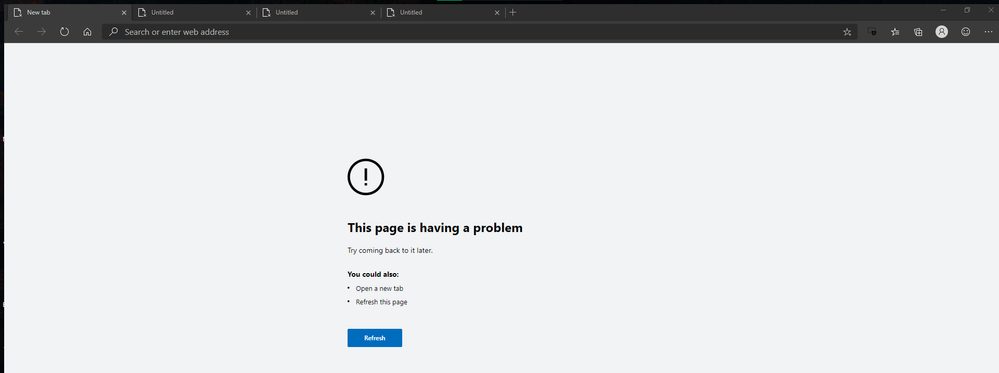
Task: Open the profile avatar menu
Action: pos(942,32)
